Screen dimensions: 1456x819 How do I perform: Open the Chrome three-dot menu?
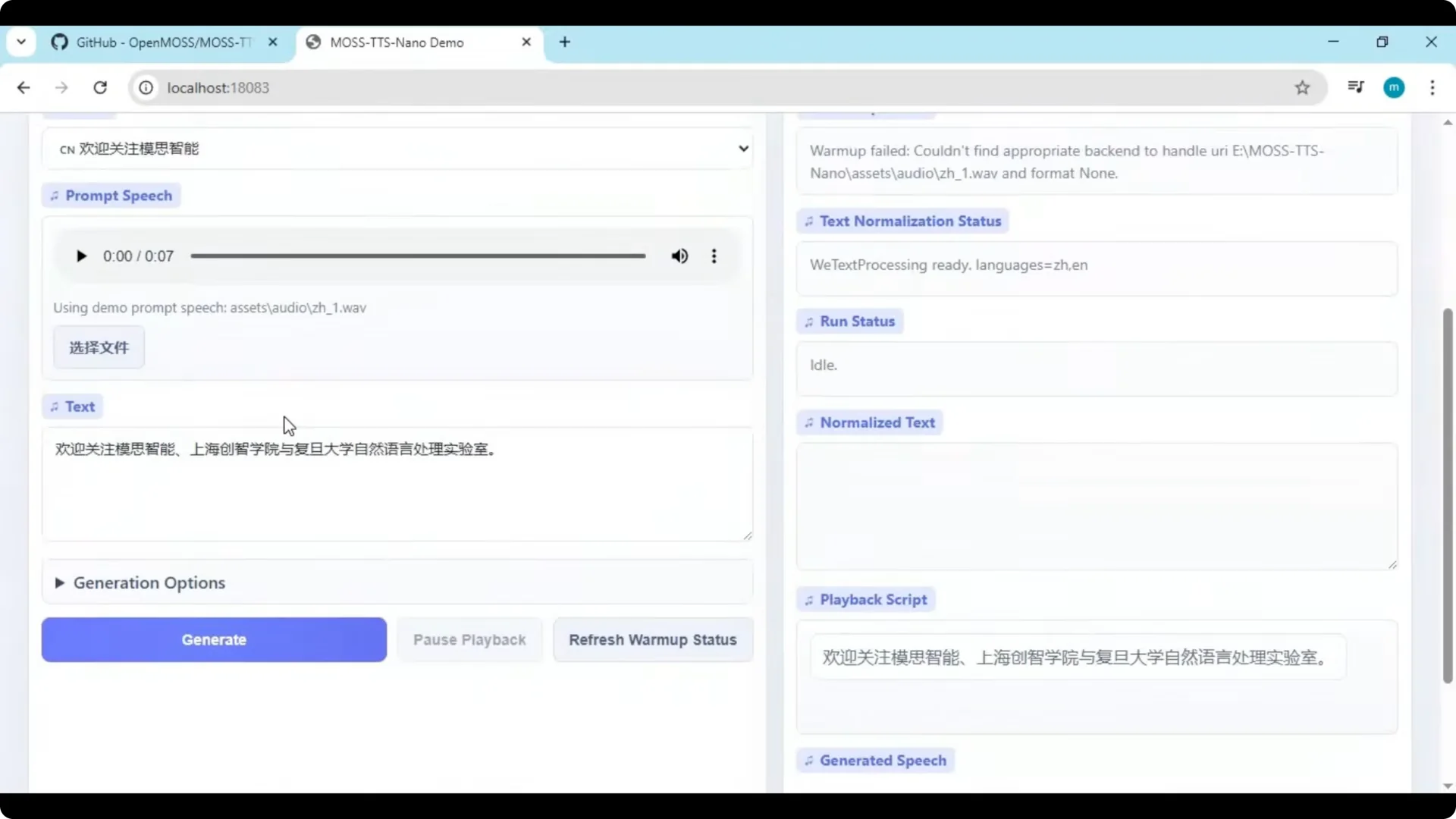1432,88
